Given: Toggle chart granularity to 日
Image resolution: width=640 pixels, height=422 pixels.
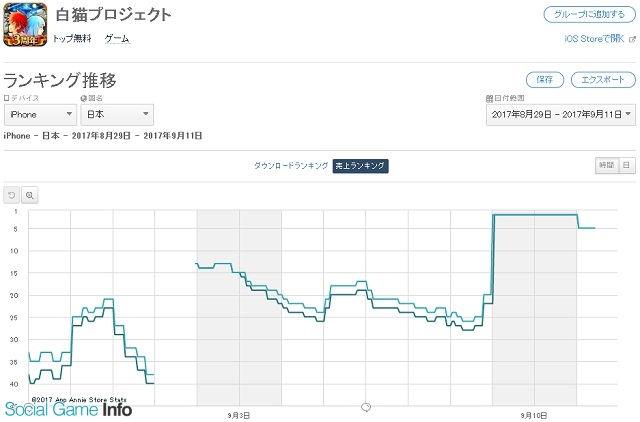Looking at the screenshot, I should click(x=627, y=165).
